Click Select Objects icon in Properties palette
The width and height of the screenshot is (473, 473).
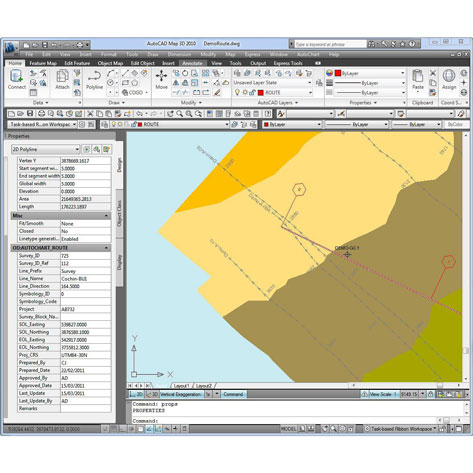[x=97, y=149]
